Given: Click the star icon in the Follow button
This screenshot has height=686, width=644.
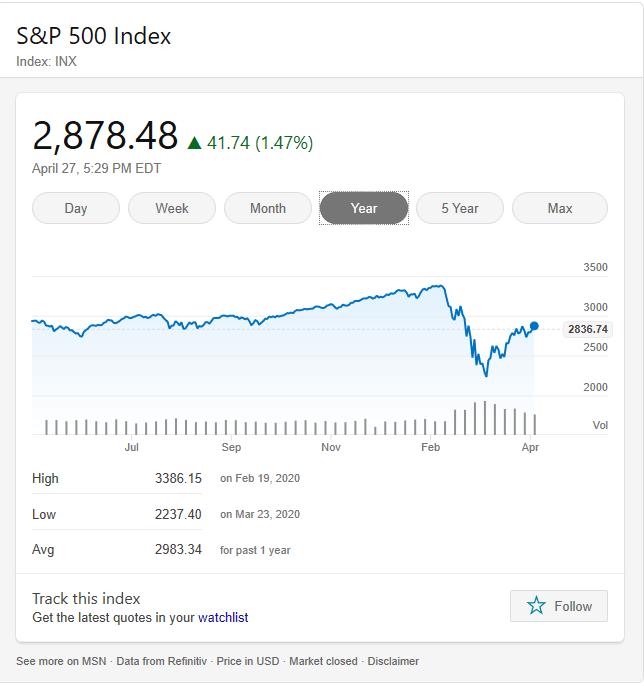Looking at the screenshot, I should coord(536,606).
